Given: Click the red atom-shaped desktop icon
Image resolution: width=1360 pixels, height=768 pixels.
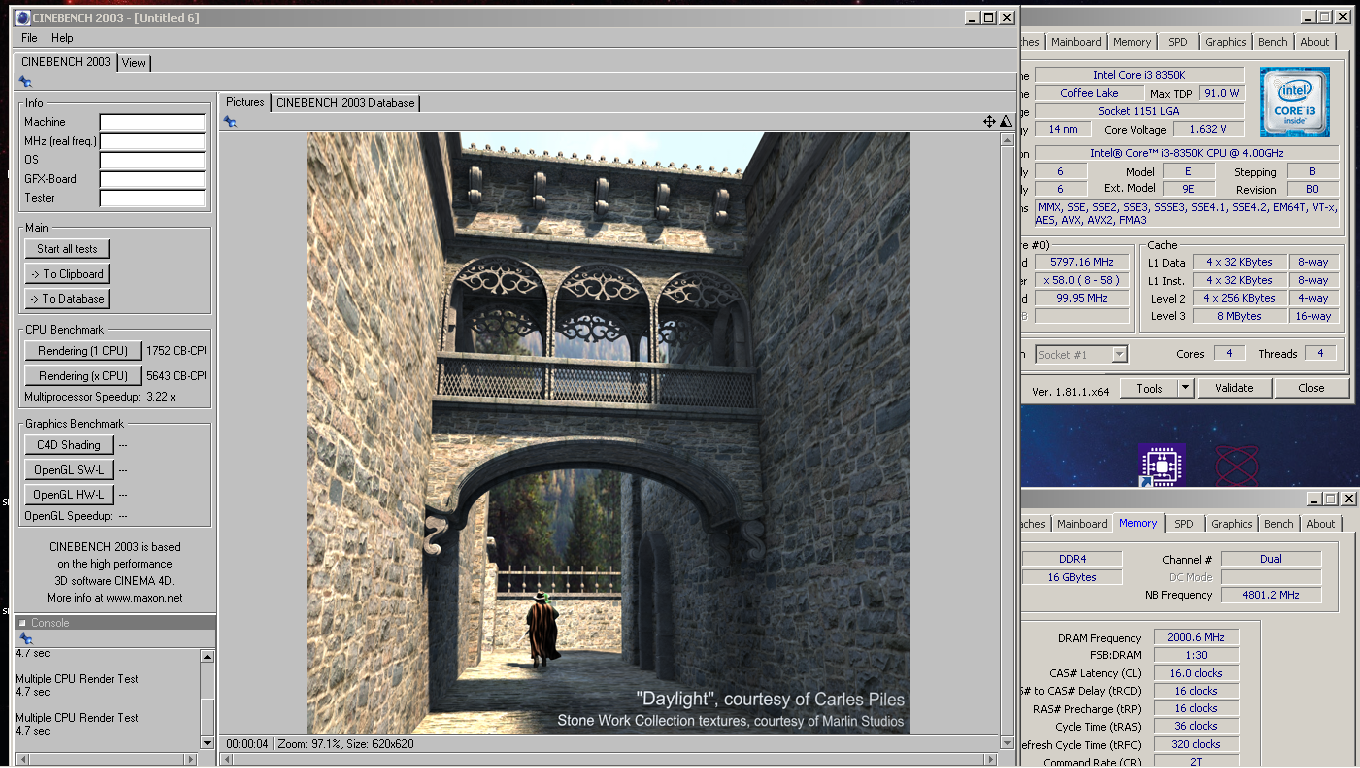Looking at the screenshot, I should point(1237,467).
